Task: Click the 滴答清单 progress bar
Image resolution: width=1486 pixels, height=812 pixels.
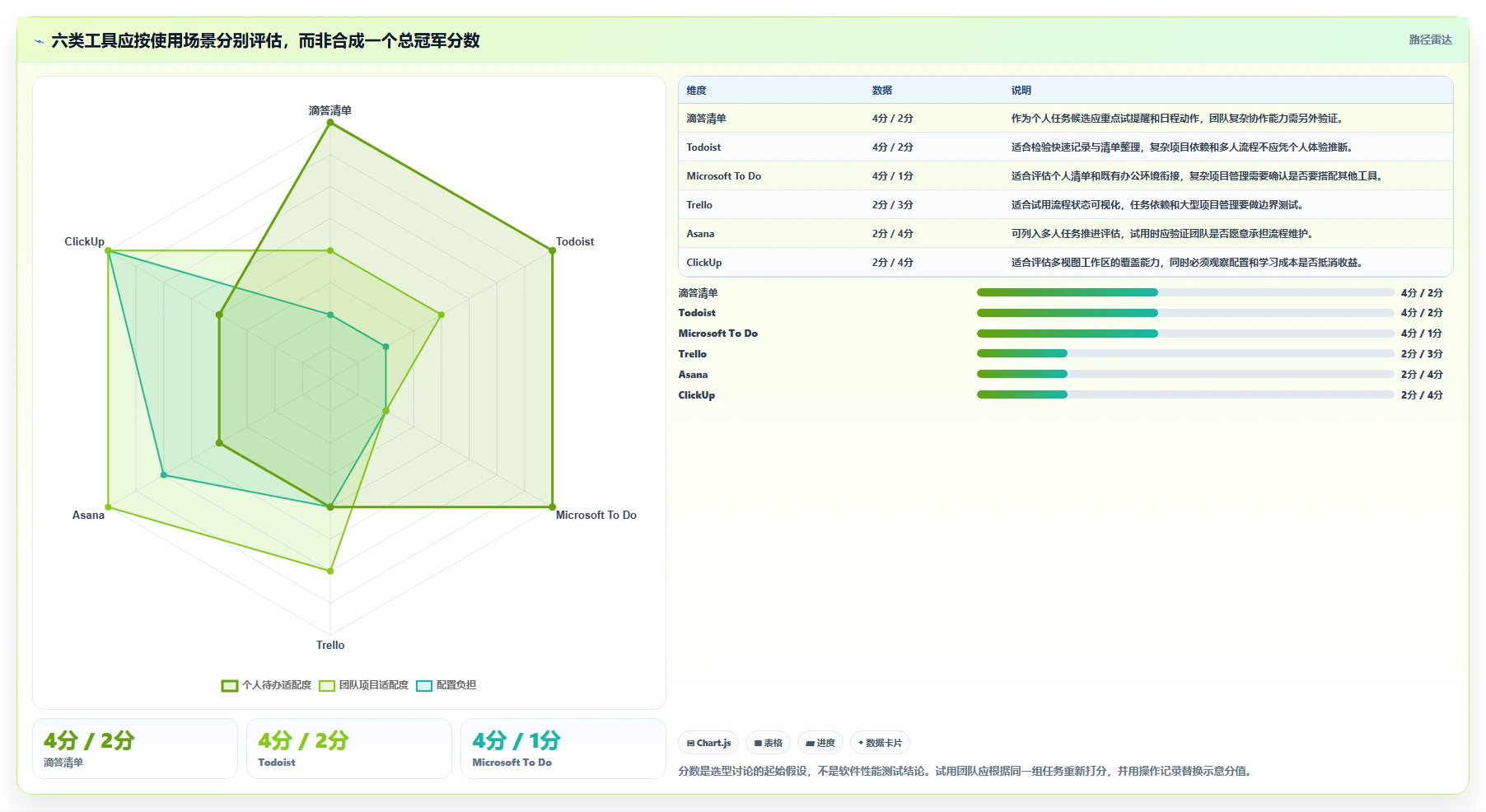Action: click(1185, 292)
